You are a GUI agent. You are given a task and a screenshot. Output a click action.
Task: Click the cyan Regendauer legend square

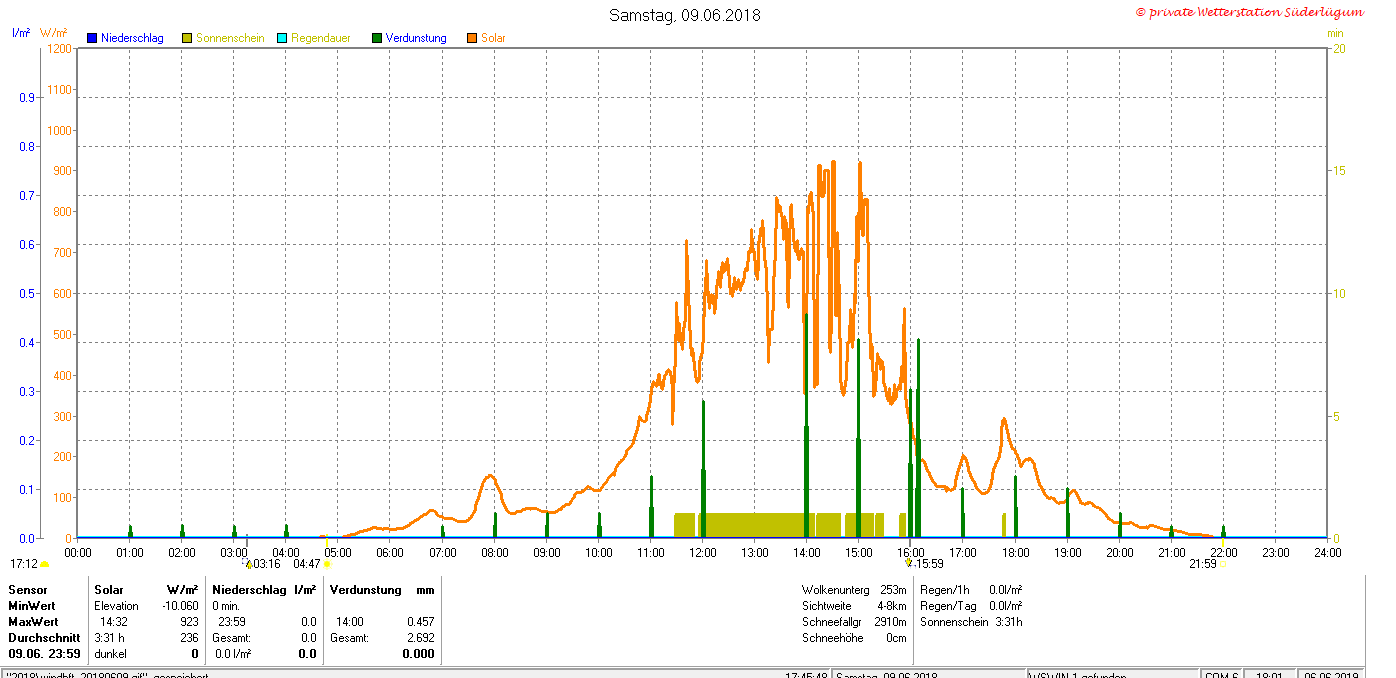282,38
